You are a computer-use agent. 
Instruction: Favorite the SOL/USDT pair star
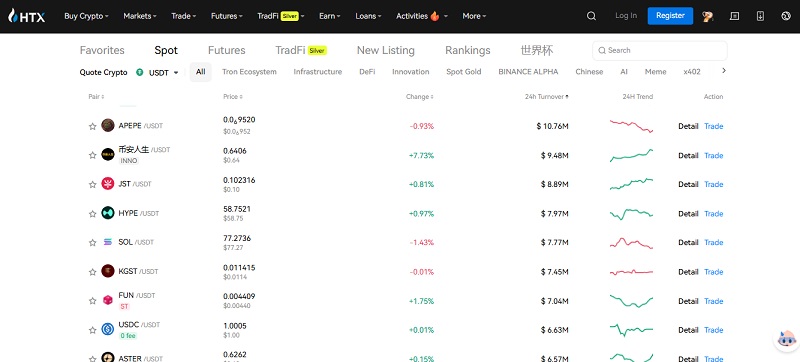tap(92, 243)
